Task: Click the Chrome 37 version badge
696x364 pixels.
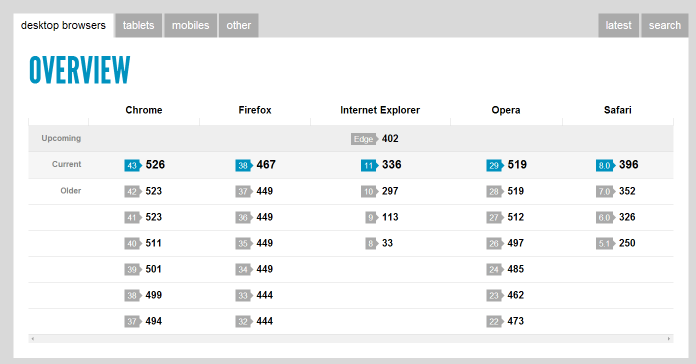Action: coord(133,321)
